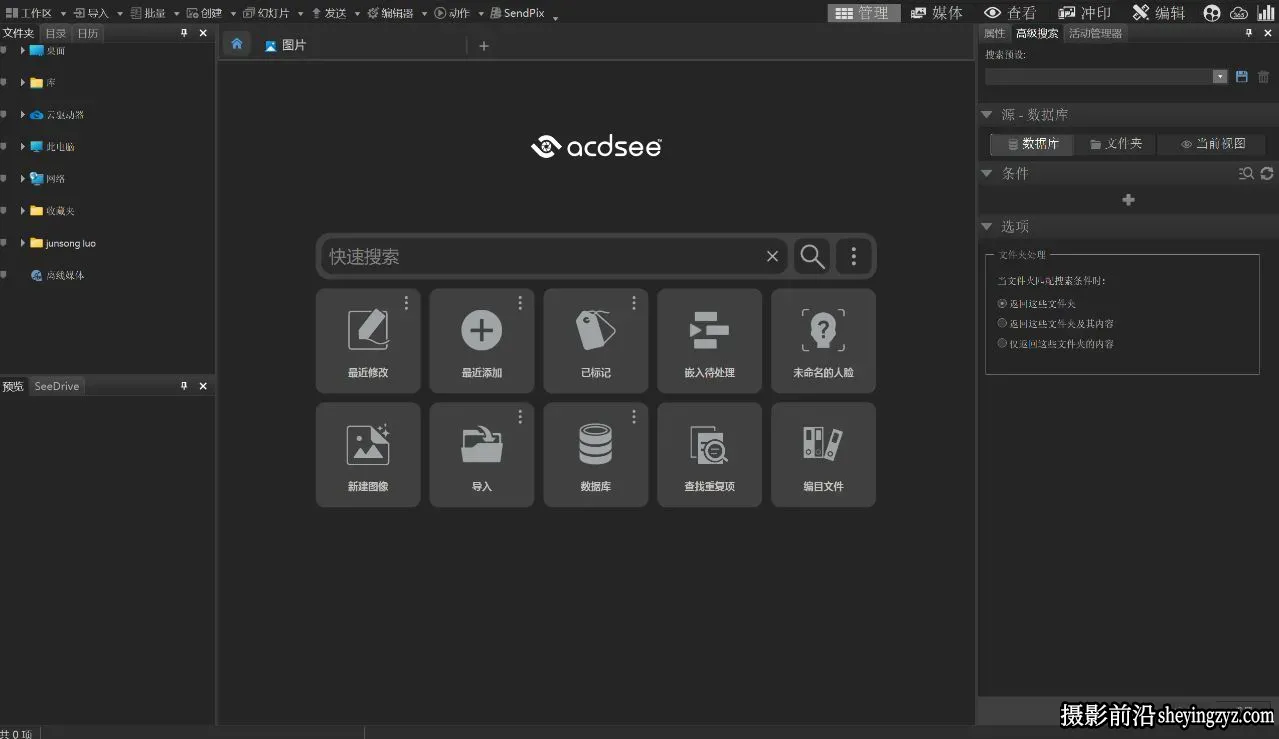This screenshot has width=1279, height=739.
Task: Expand the 收藏夹 tree node
Action: tap(22, 211)
